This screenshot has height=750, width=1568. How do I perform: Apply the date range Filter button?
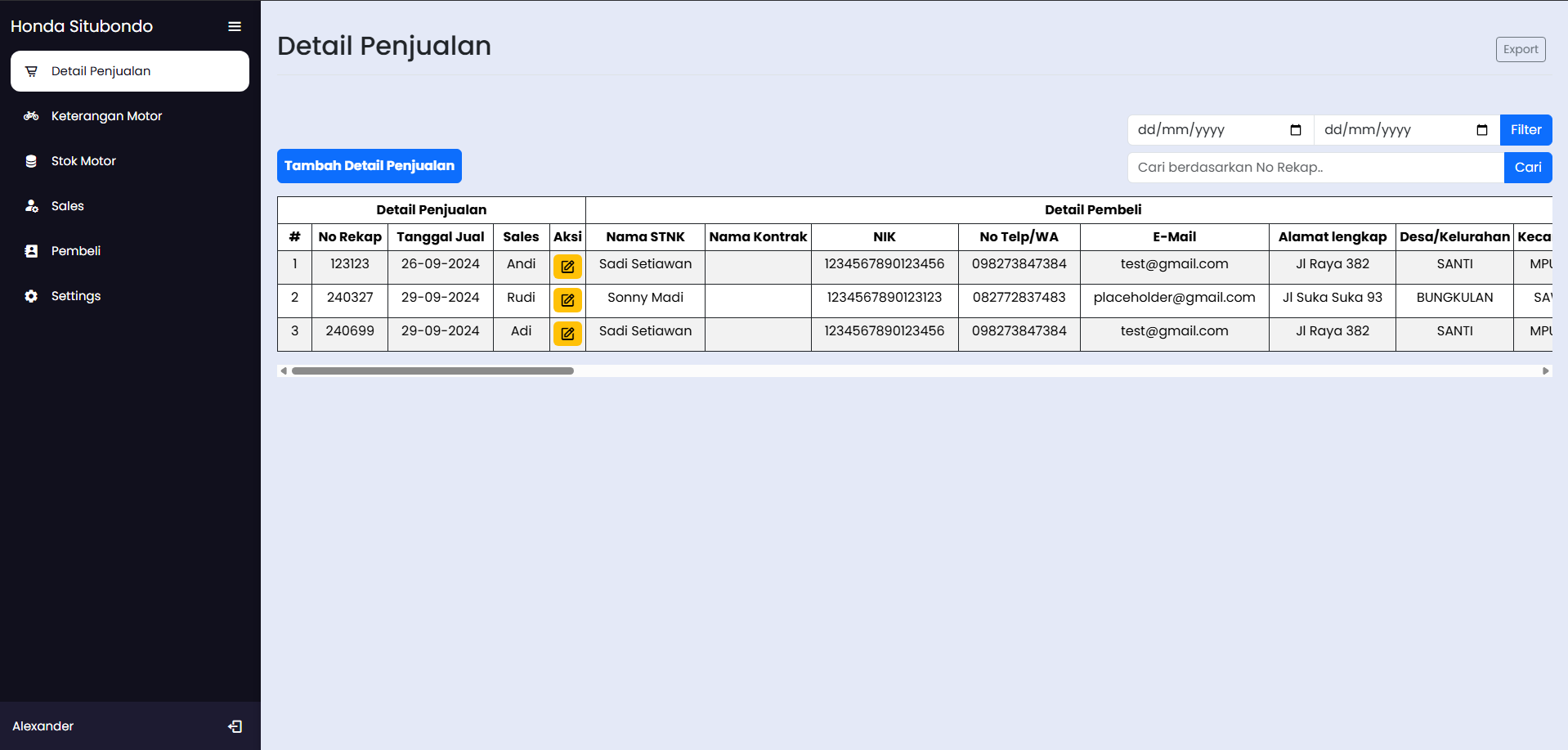coord(1525,130)
